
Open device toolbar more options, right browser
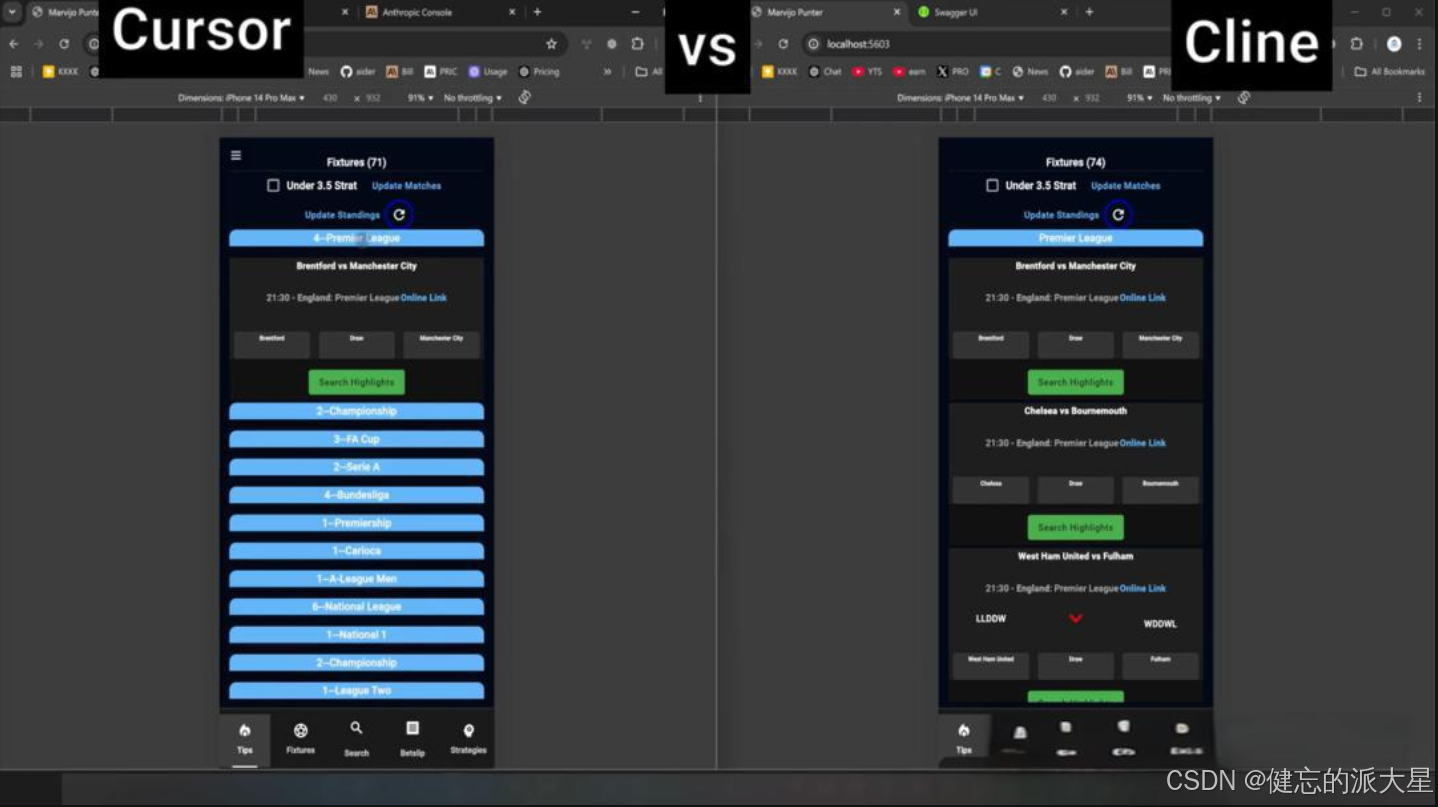(1419, 98)
